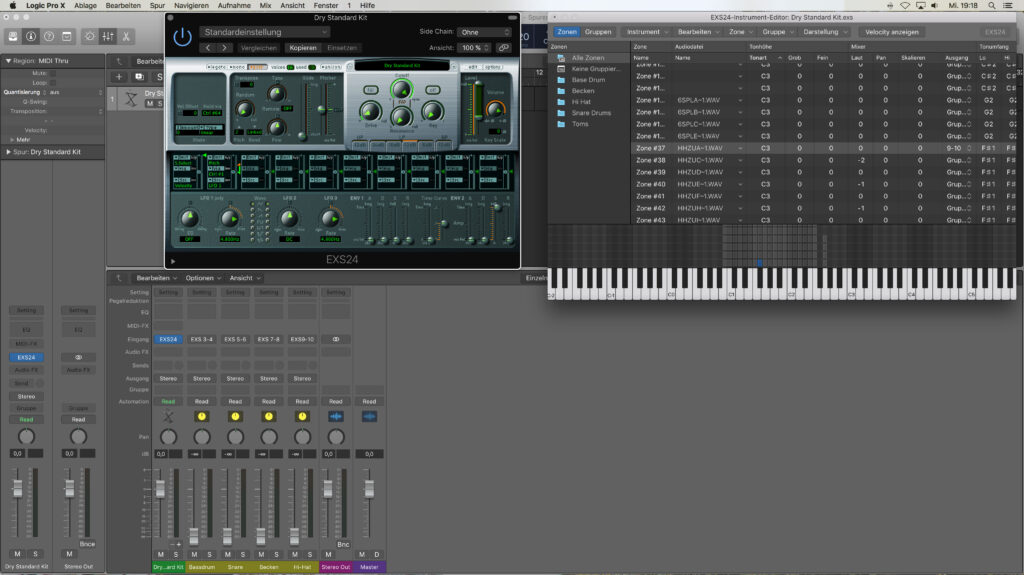Screen dimensions: 1024x575
Task: Click the Cutoff knob in EXS24
Action: click(401, 89)
